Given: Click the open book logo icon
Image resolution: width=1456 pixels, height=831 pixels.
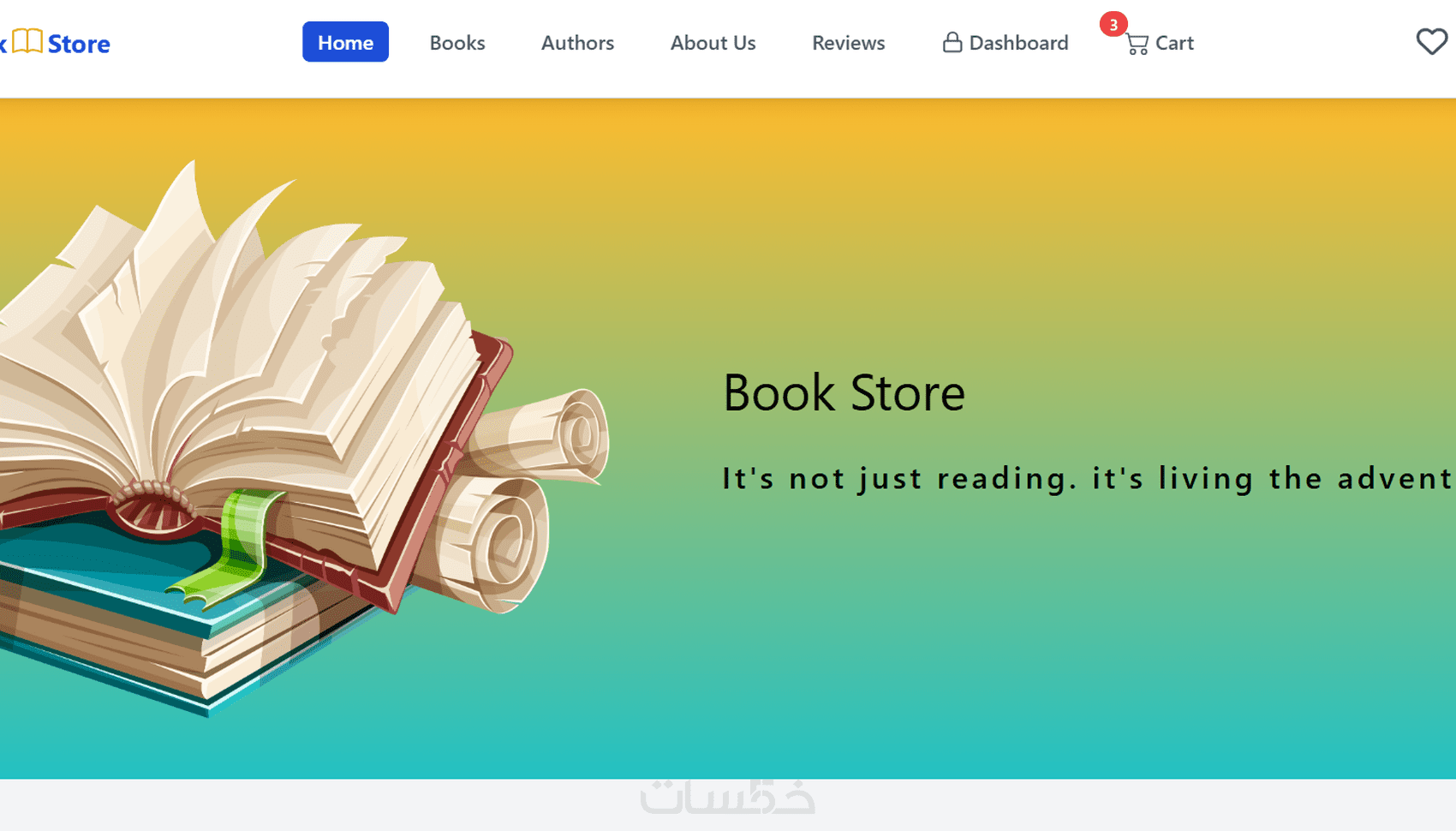Looking at the screenshot, I should [27, 41].
